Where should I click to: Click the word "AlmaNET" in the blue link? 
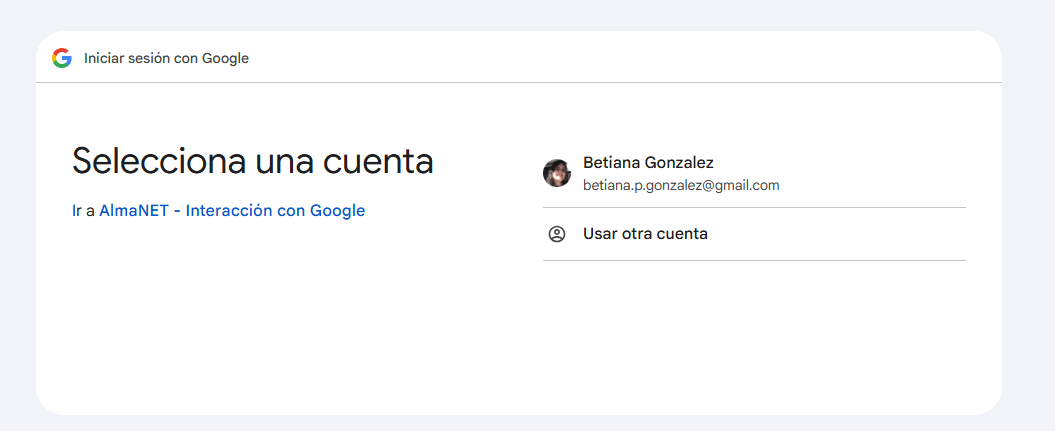pyautogui.click(x=133, y=210)
